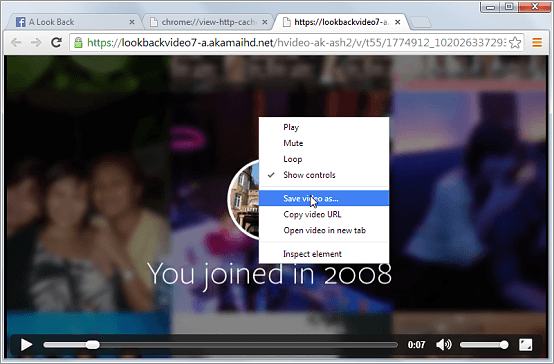Viewport: 554px width, 364px height.
Task: Click the circular building photo thumbnail
Action: click(244, 200)
